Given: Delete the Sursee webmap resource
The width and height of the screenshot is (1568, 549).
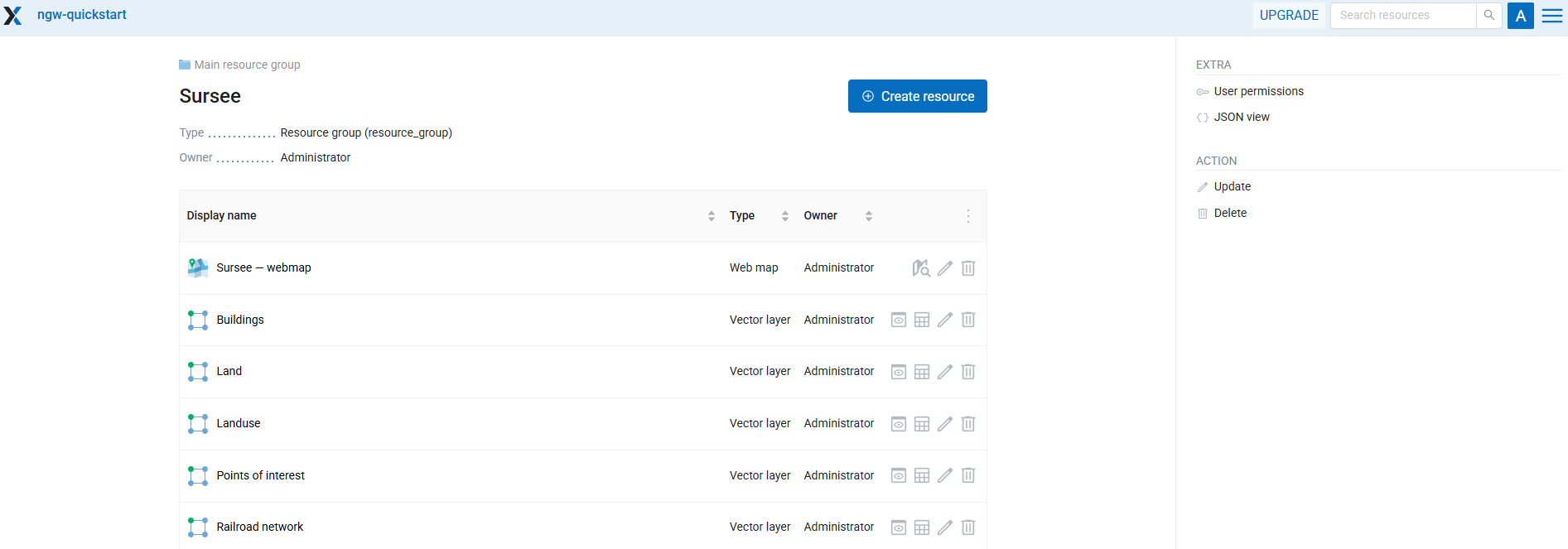Looking at the screenshot, I should point(967,268).
